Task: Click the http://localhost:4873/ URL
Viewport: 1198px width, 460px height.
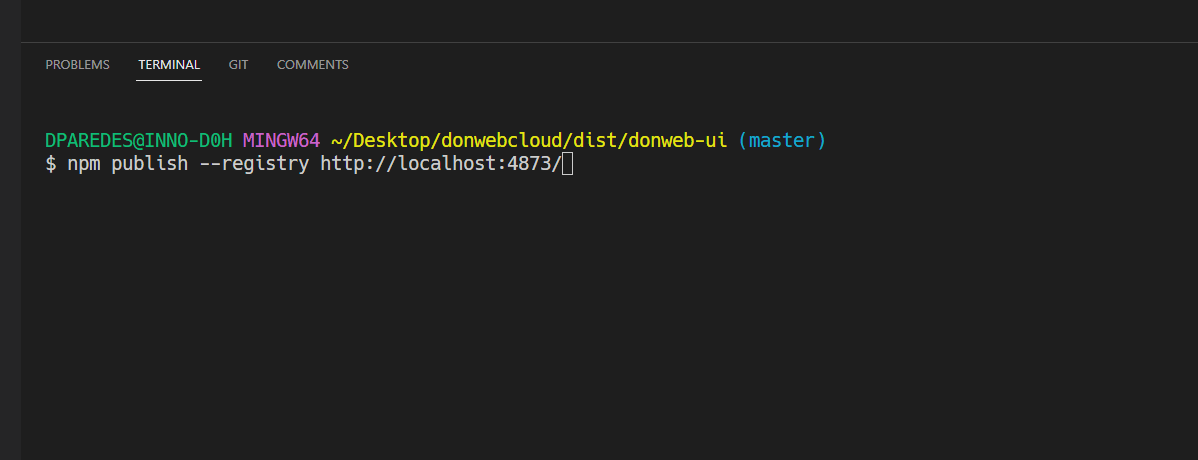Action: pos(440,164)
